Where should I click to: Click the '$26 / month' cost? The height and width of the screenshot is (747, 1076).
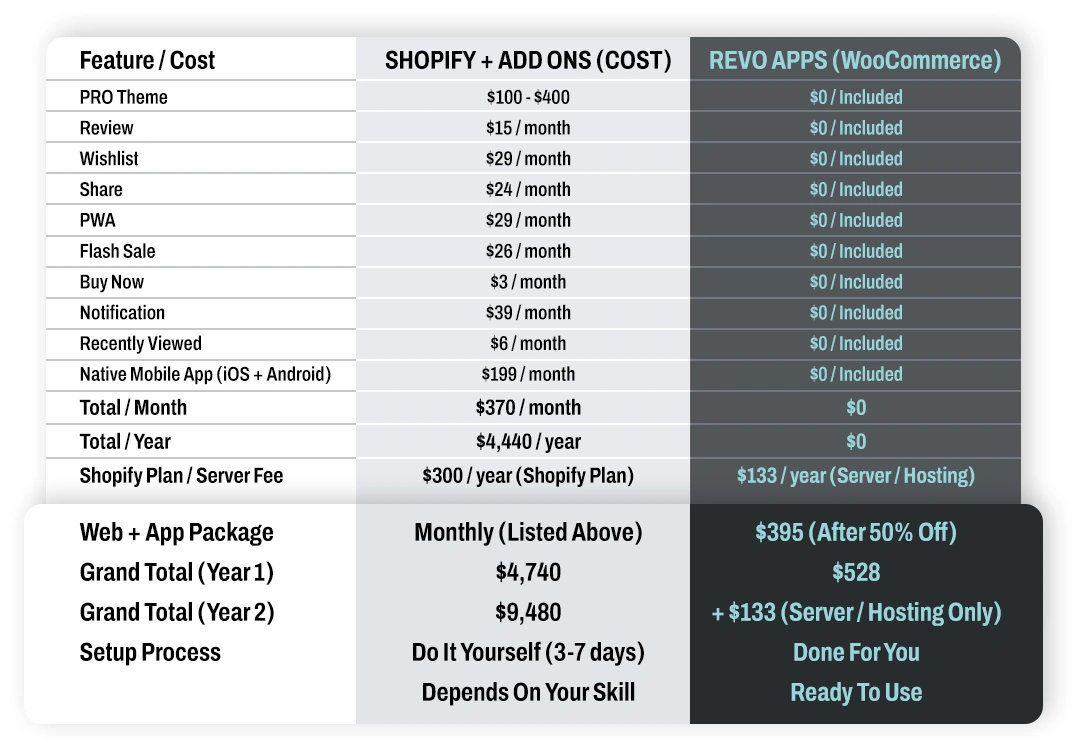point(528,251)
